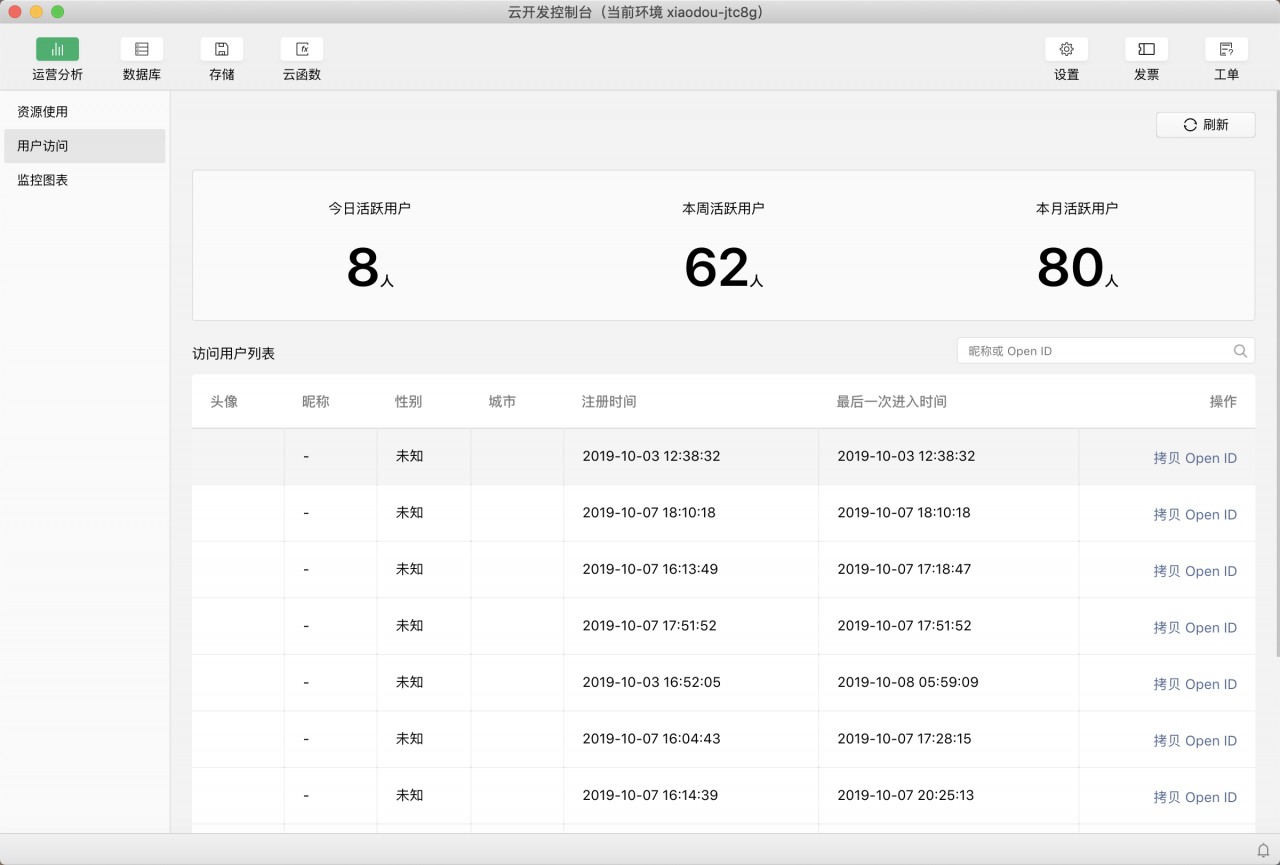Copy Open ID for user registered 2019-10-03 16:52:05

tap(1194, 684)
